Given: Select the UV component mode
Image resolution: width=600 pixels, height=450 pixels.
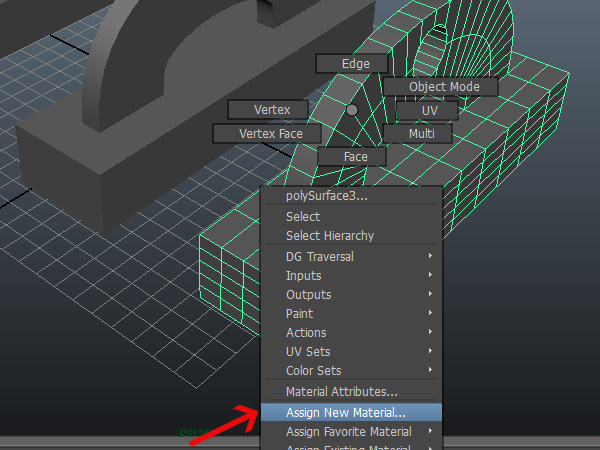Looking at the screenshot, I should click(x=427, y=111).
